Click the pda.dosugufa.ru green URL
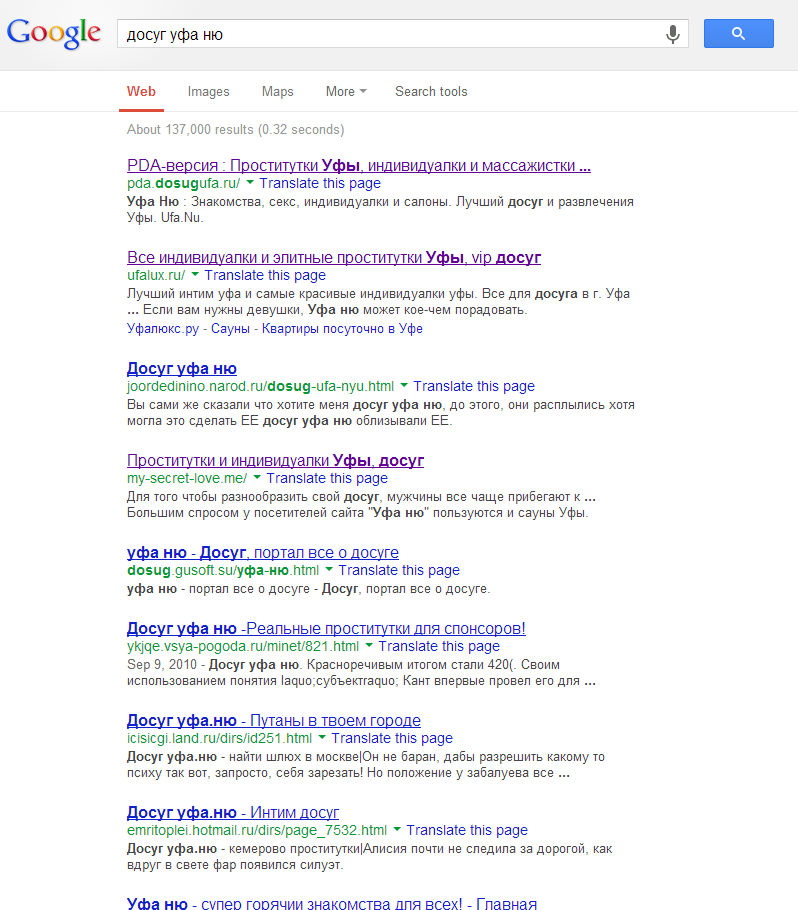798x910 pixels. coord(183,183)
